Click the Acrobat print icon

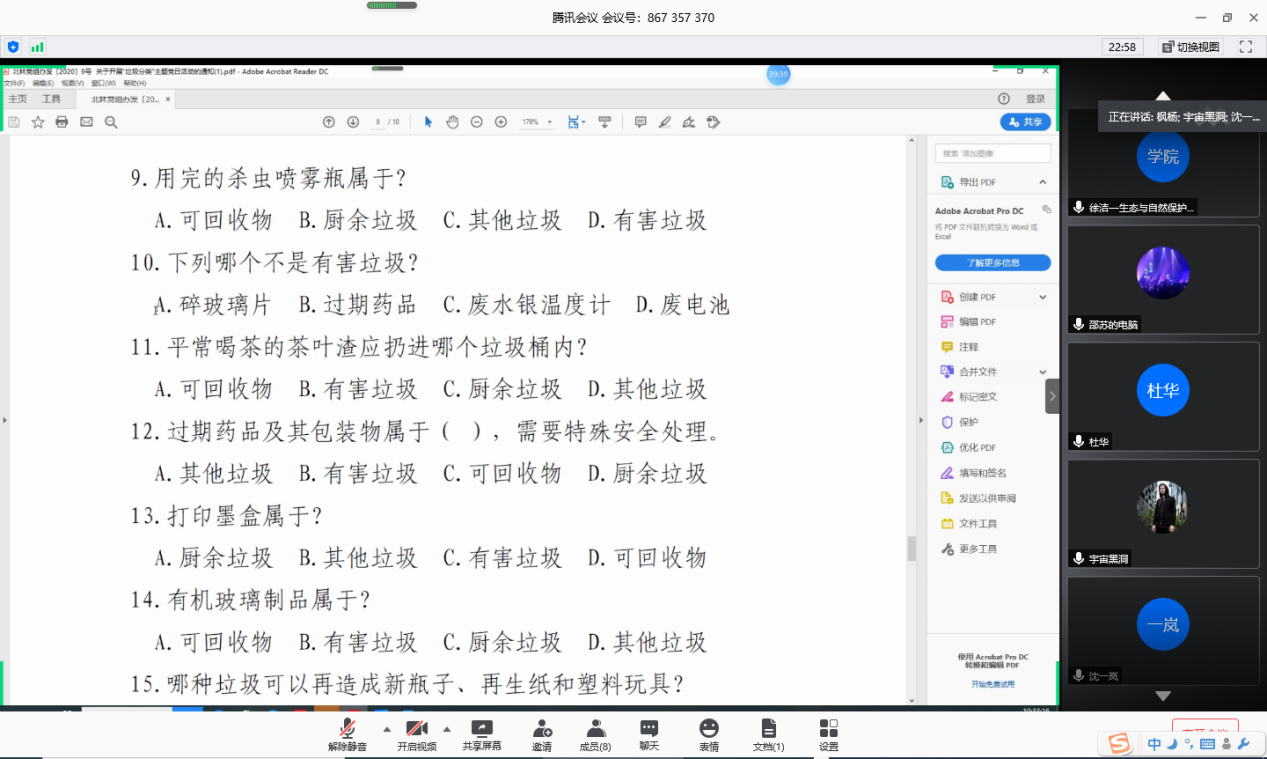click(x=62, y=122)
